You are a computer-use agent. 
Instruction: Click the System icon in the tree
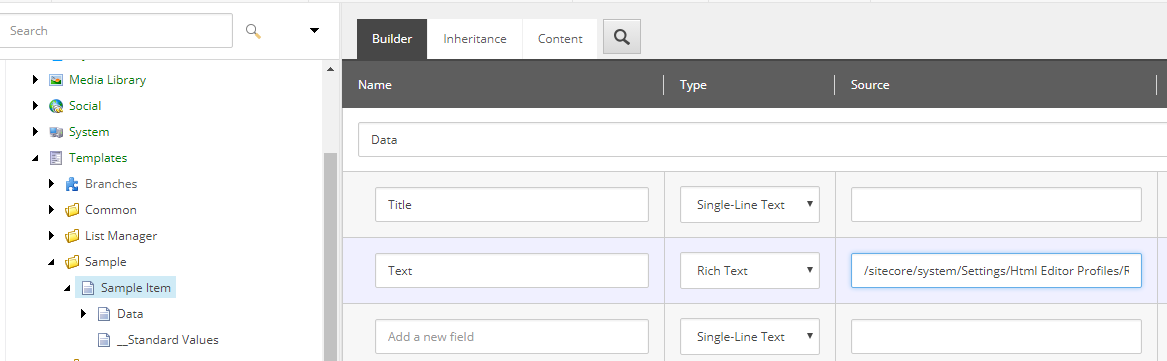click(56, 132)
